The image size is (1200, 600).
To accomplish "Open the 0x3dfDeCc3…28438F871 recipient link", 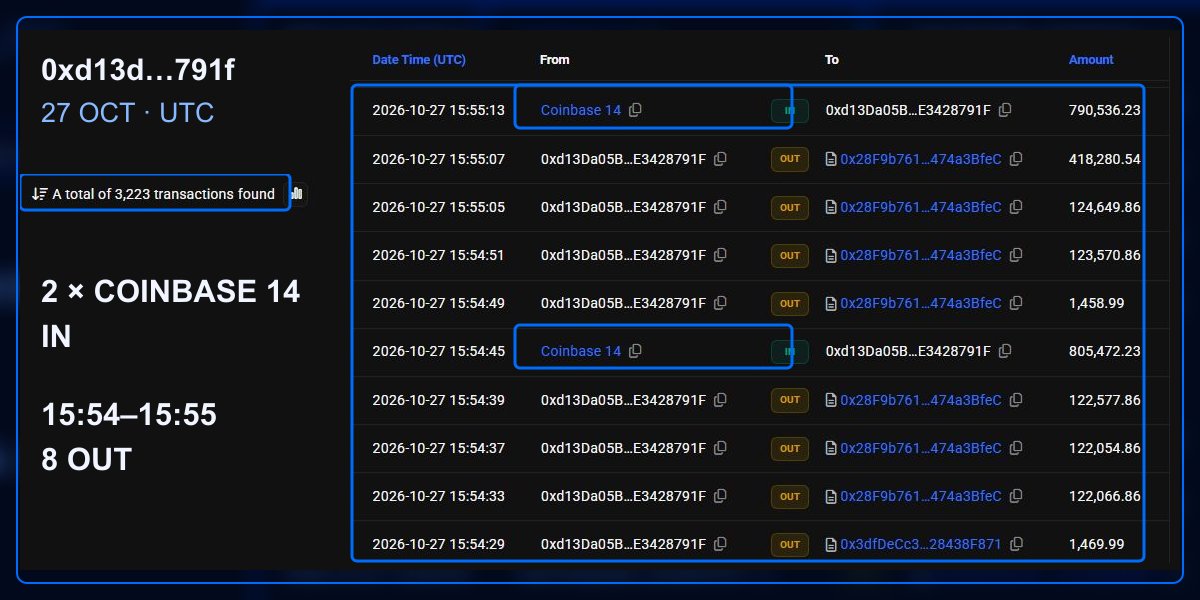I will pyautogui.click(x=920, y=544).
